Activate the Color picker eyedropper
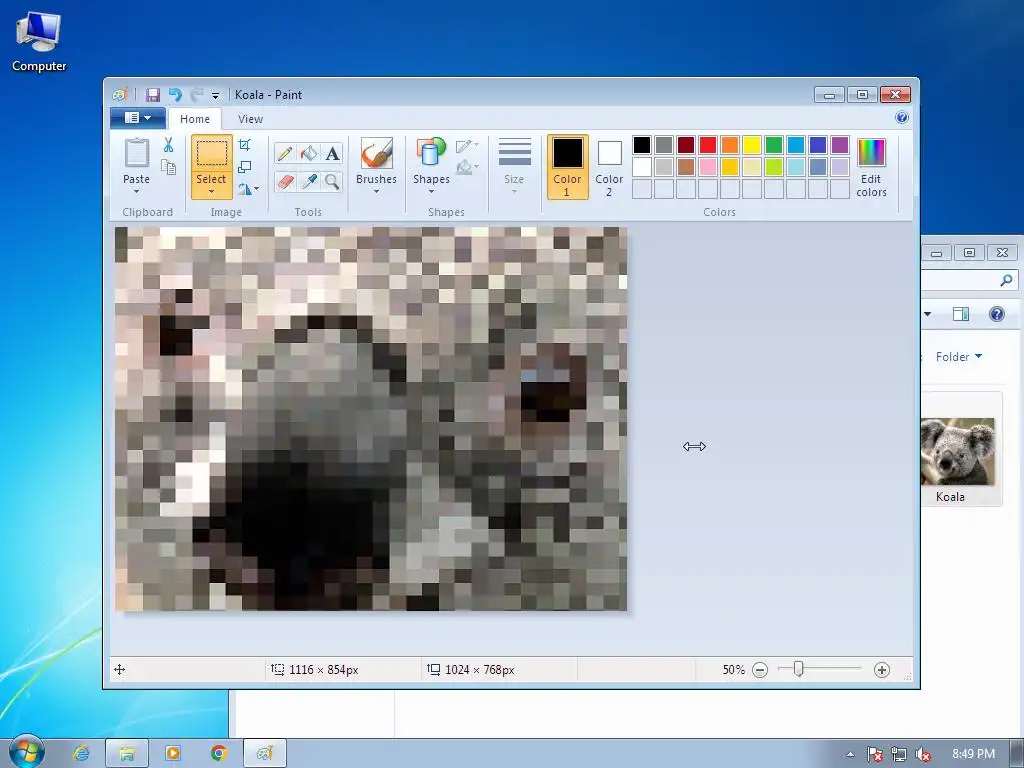The width and height of the screenshot is (1024, 768). pos(309,181)
